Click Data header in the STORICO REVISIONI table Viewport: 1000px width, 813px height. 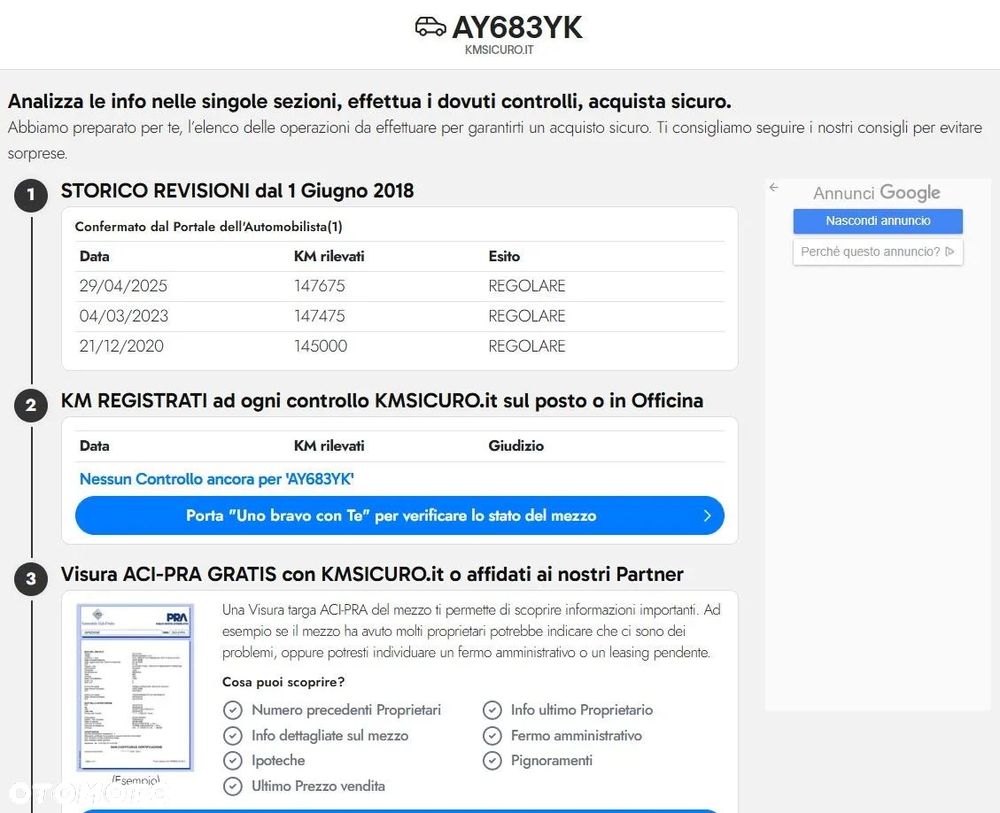tap(94, 256)
